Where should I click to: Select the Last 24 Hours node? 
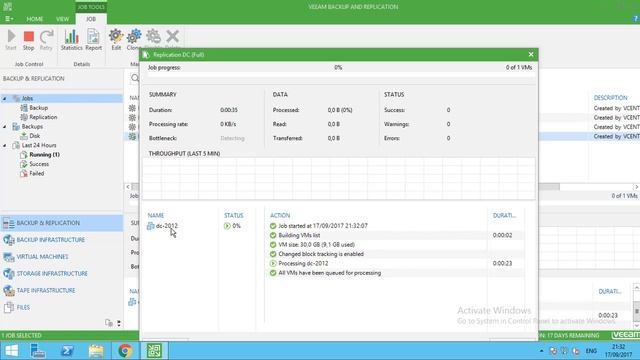[39, 145]
